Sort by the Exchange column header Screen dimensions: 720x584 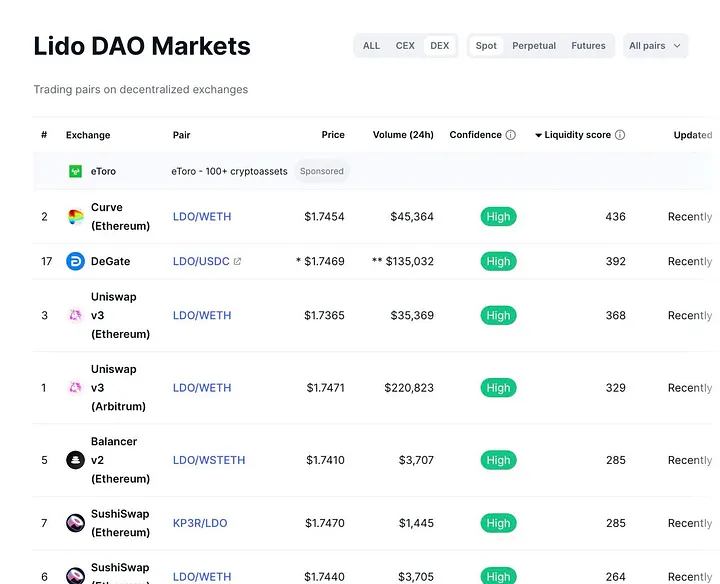[x=88, y=135]
